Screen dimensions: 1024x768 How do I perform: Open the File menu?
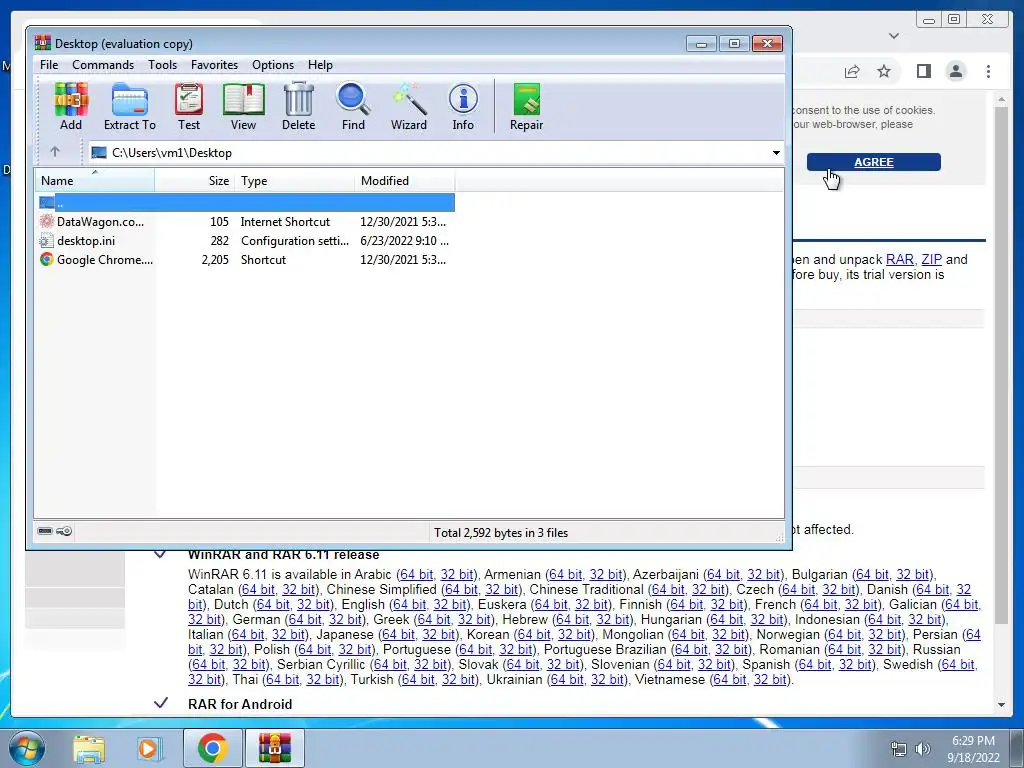coord(49,65)
